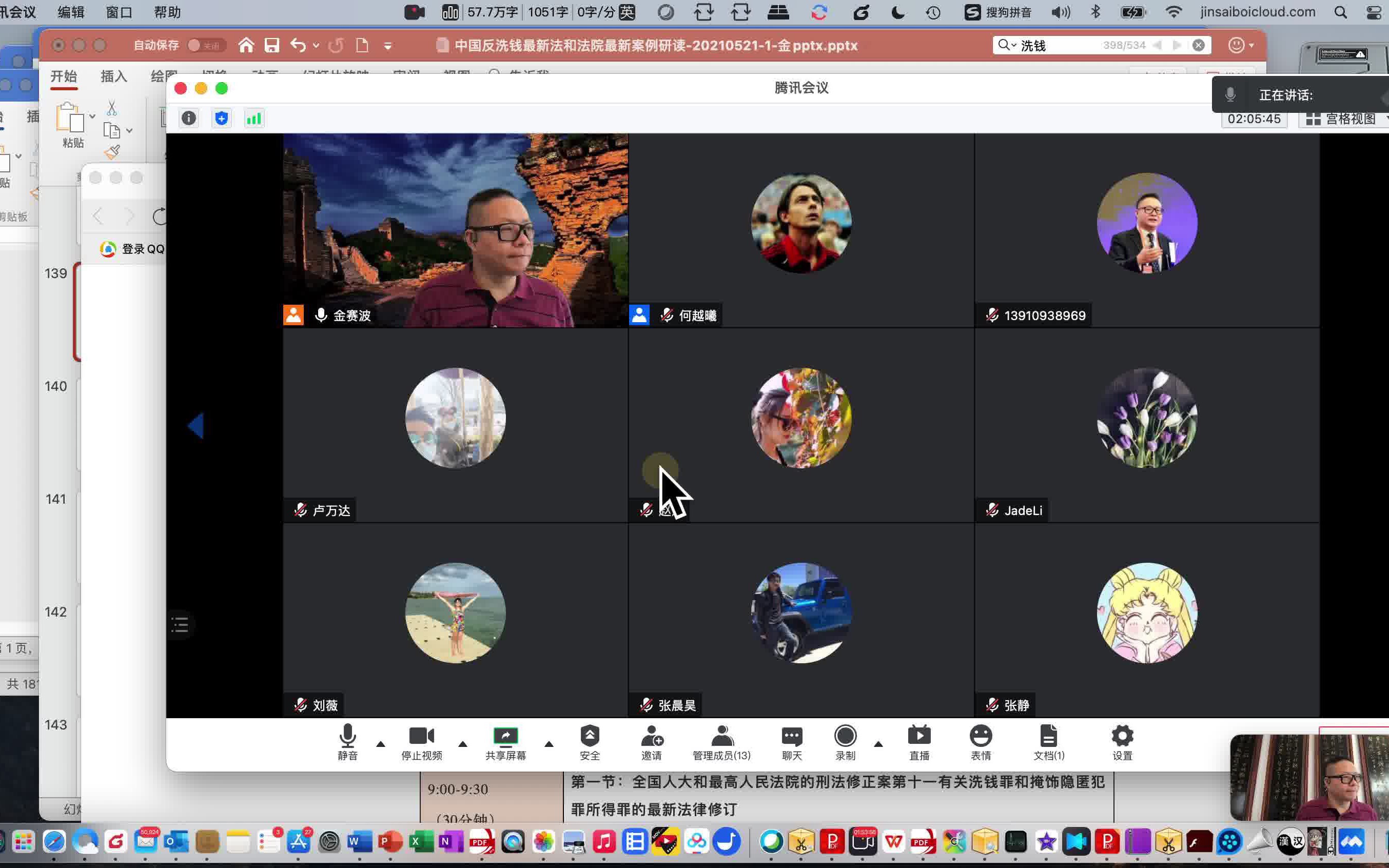Undo last action in PowerPoint
Image resolution: width=1389 pixels, height=868 pixels.
click(298, 45)
